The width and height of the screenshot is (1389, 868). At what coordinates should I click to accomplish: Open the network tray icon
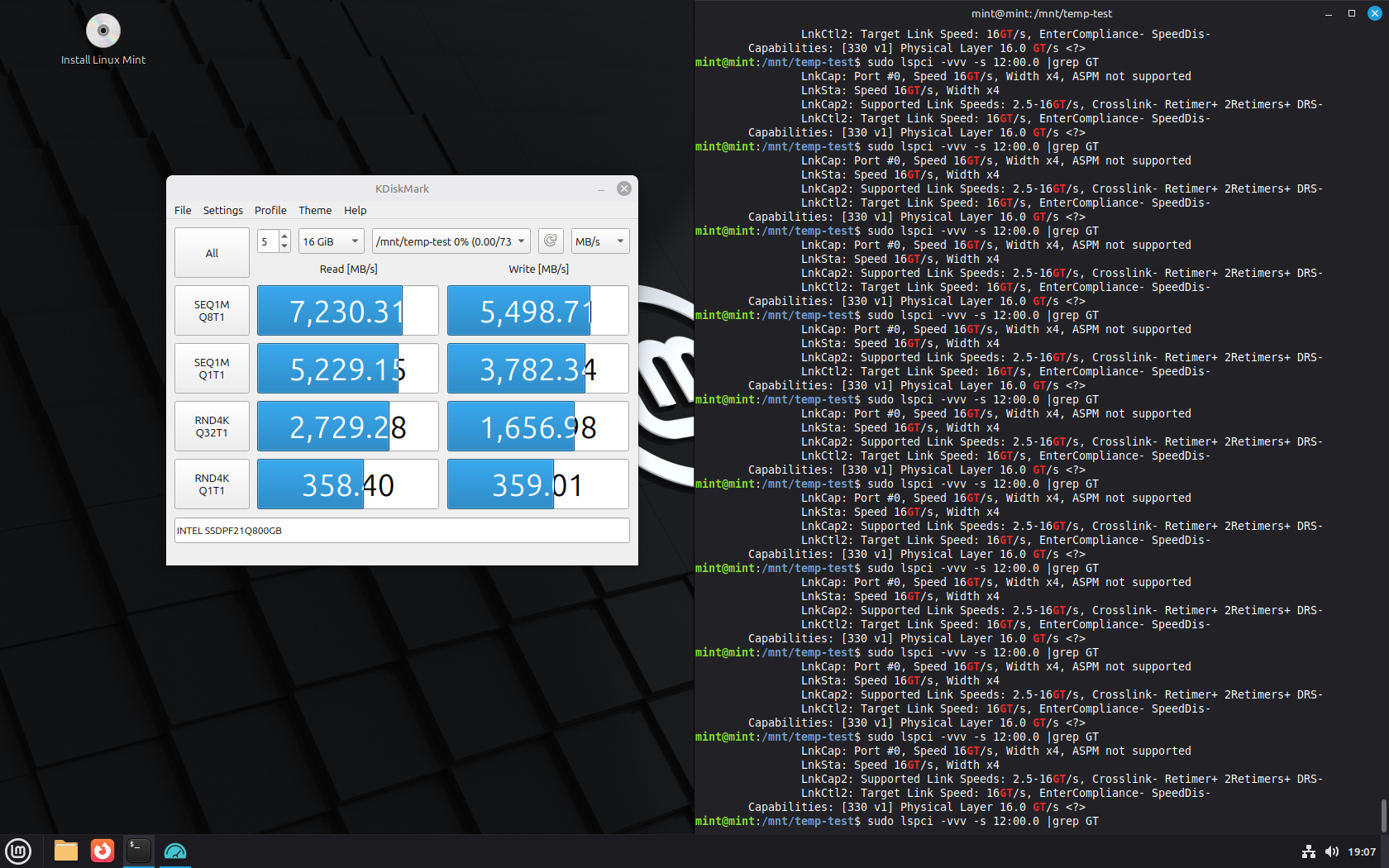pyautogui.click(x=1308, y=851)
